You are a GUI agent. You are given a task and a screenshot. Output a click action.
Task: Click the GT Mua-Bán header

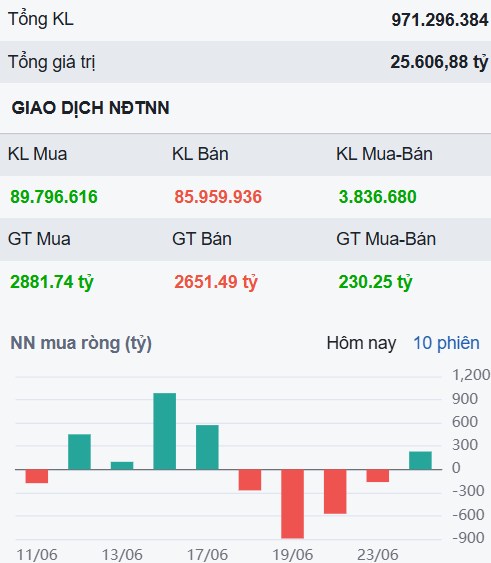coord(386,239)
